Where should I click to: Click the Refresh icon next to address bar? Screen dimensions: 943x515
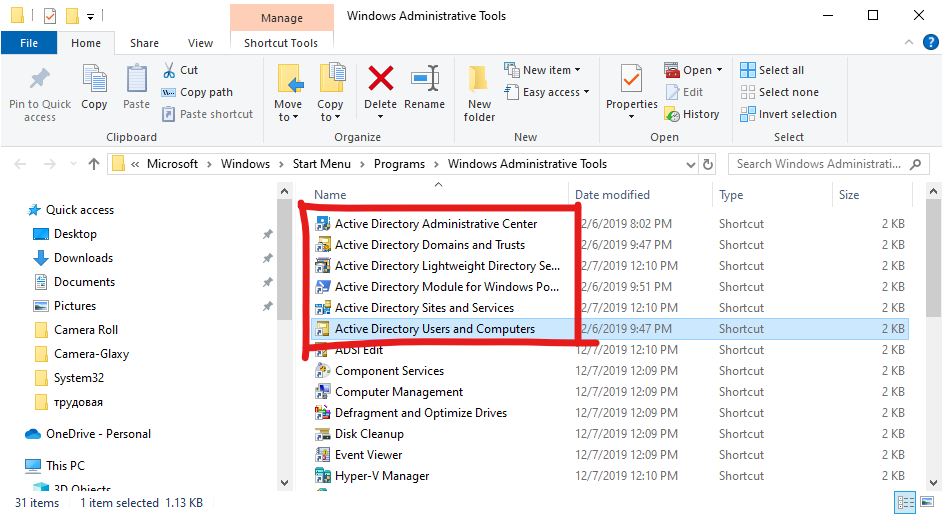click(708, 164)
